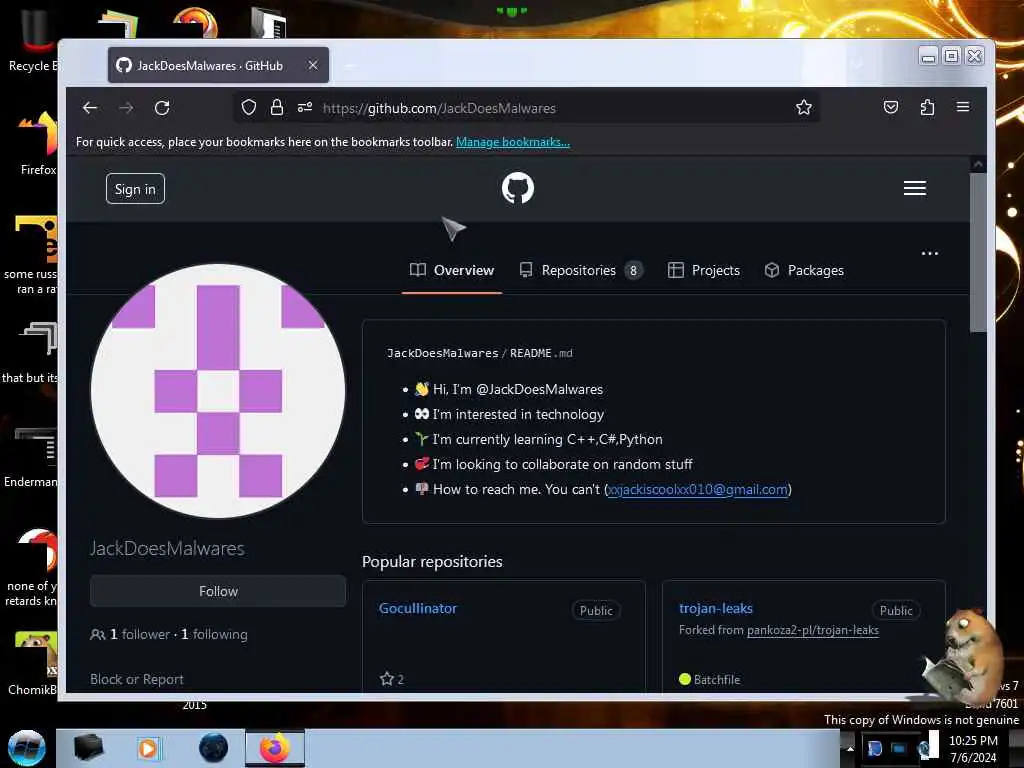Click the Public badge on Gocullinator
Screen dimensions: 1024x768
coord(596,611)
